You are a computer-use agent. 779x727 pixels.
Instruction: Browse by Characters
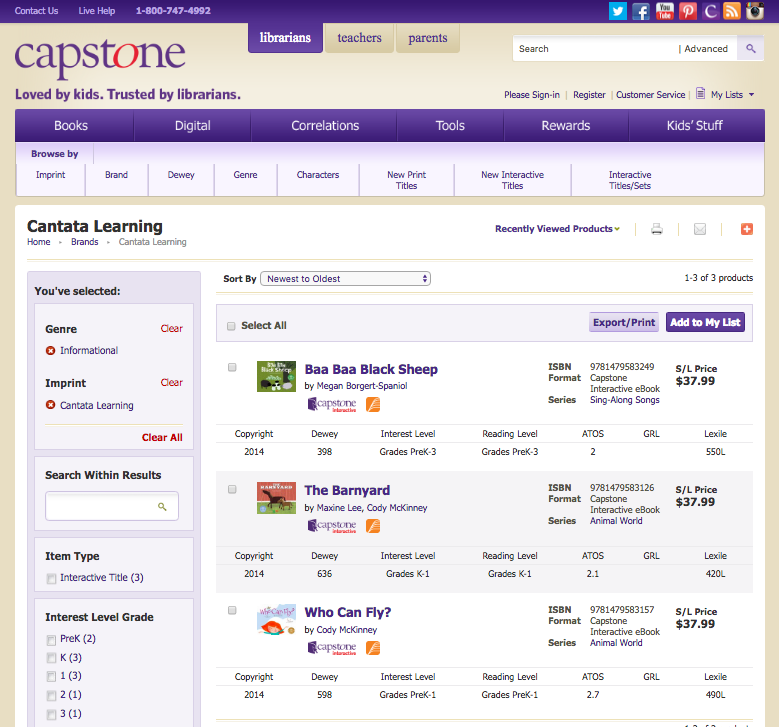(x=318, y=175)
